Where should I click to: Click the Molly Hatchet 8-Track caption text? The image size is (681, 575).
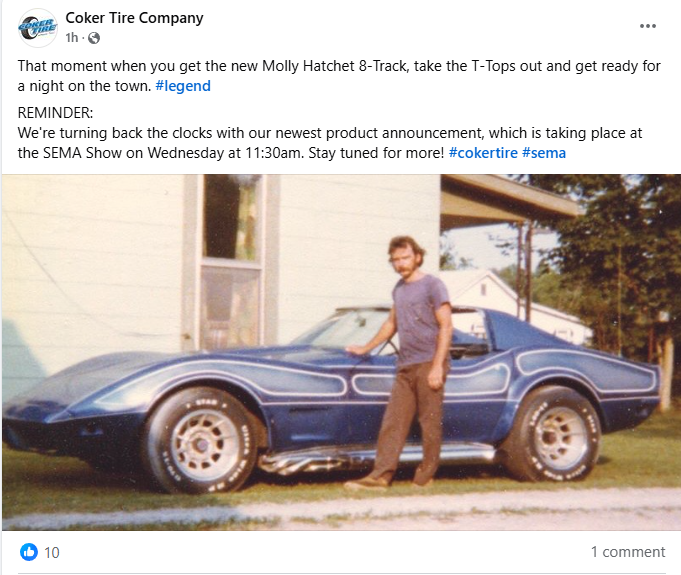[339, 67]
